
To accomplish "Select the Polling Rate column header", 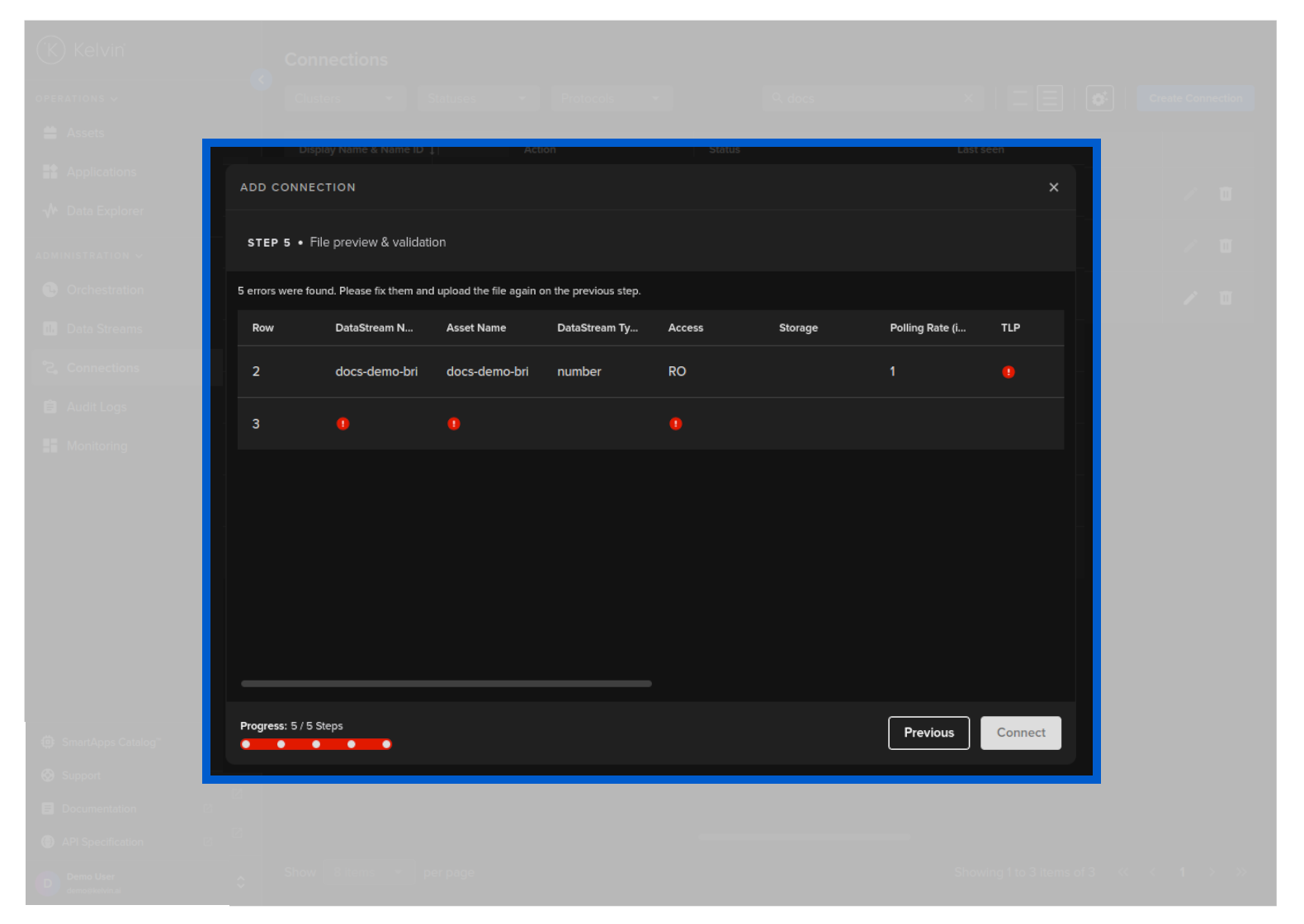I will [x=927, y=328].
